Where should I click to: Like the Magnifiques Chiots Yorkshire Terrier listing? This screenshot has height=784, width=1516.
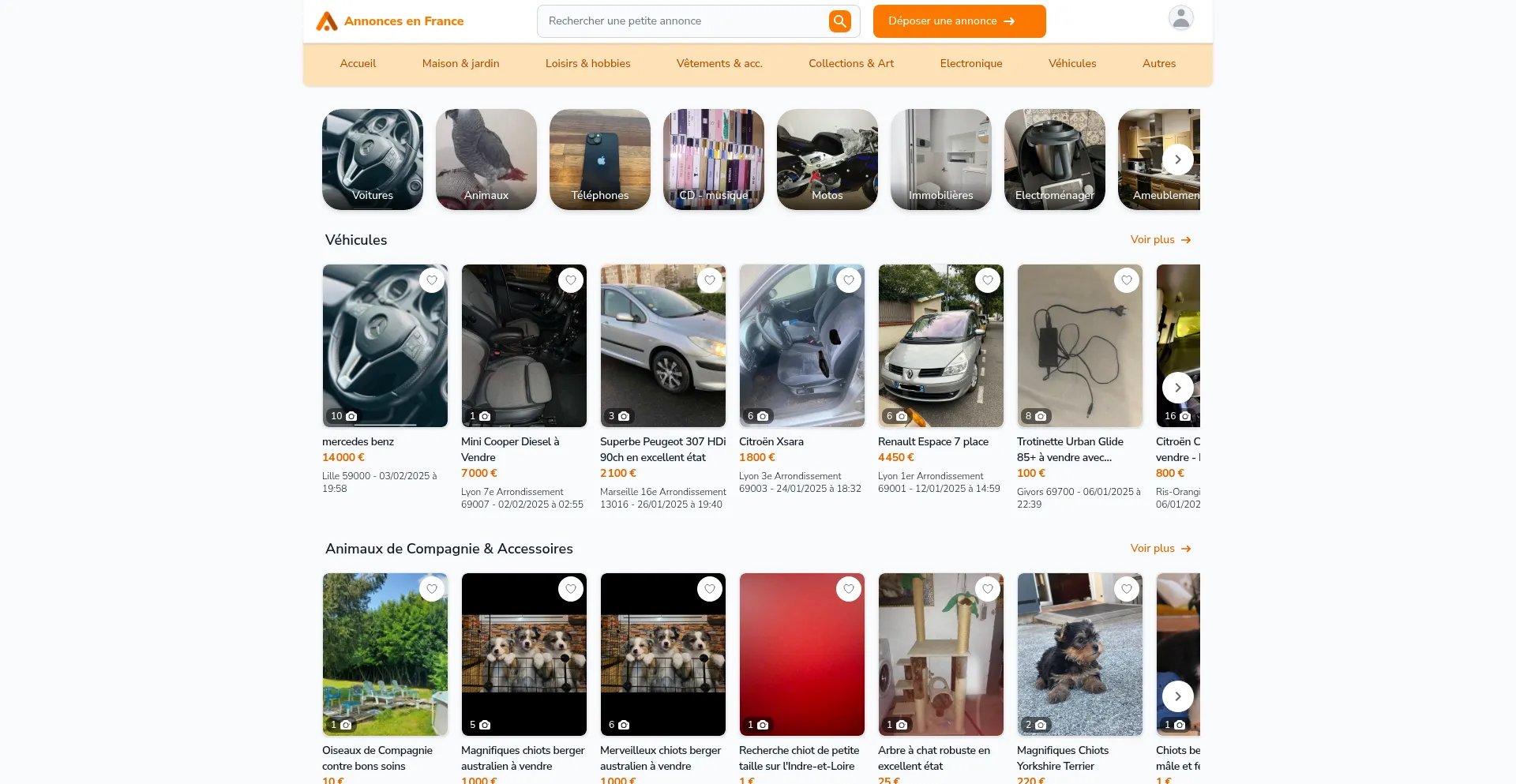(x=1127, y=589)
